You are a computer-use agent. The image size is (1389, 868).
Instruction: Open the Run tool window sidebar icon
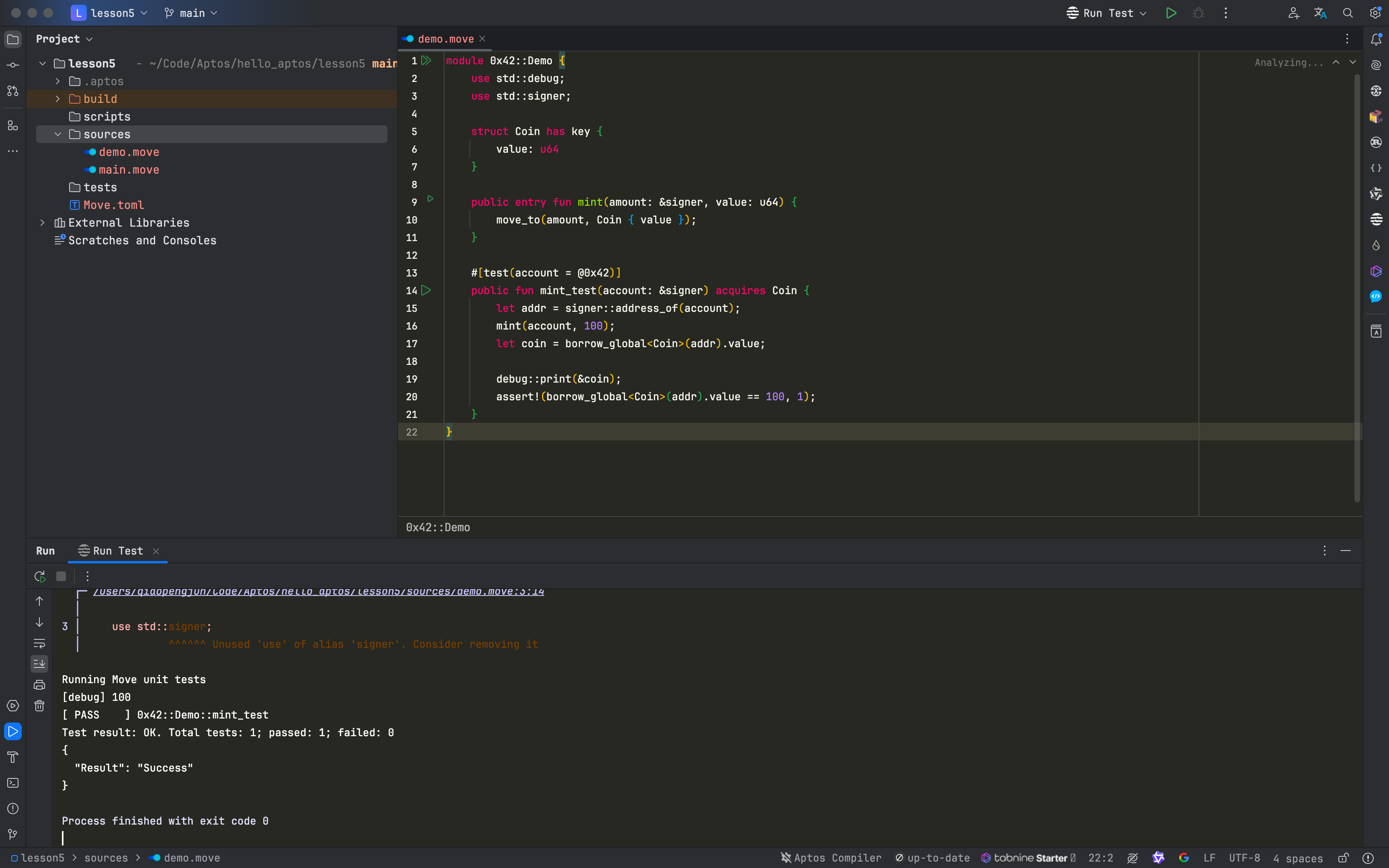(x=12, y=731)
